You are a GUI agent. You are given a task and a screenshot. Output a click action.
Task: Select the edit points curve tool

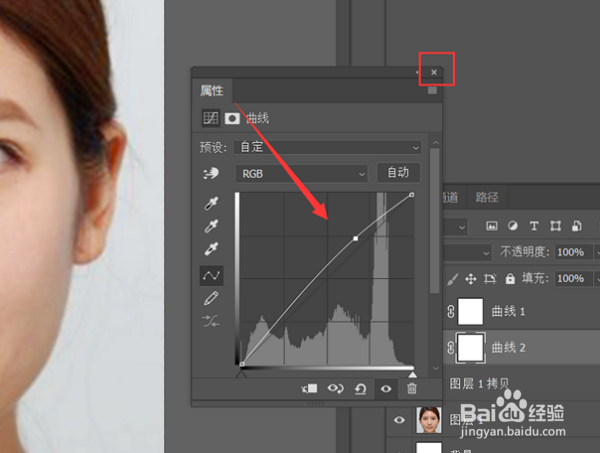[211, 275]
